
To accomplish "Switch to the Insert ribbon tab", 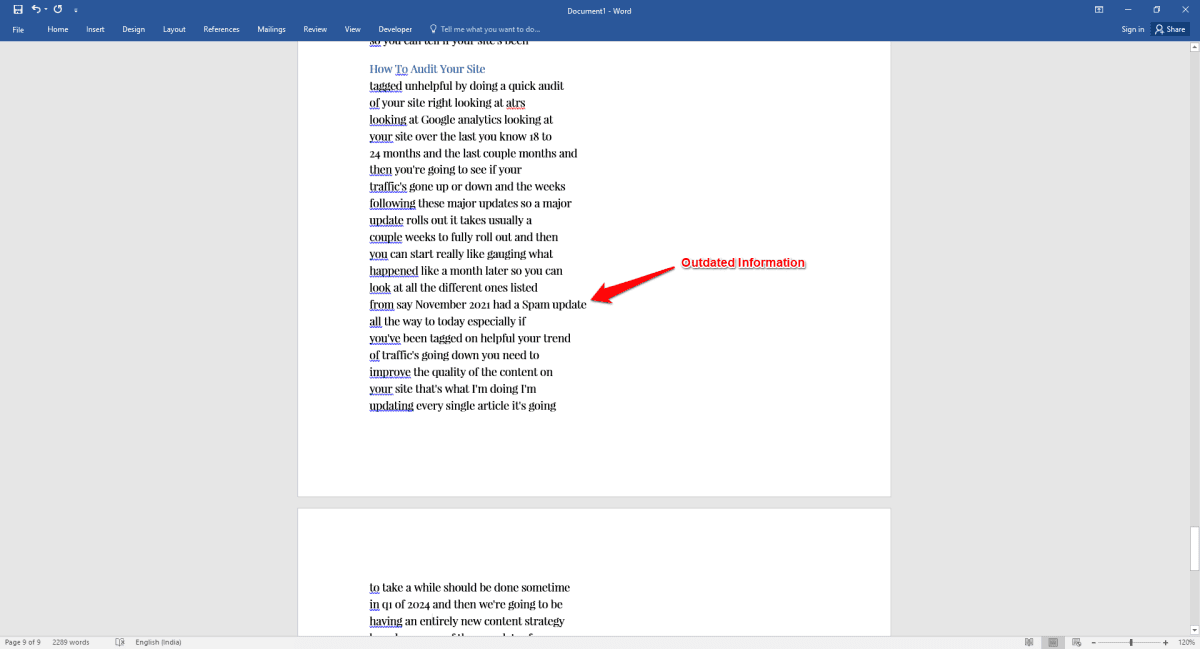I will coord(95,29).
